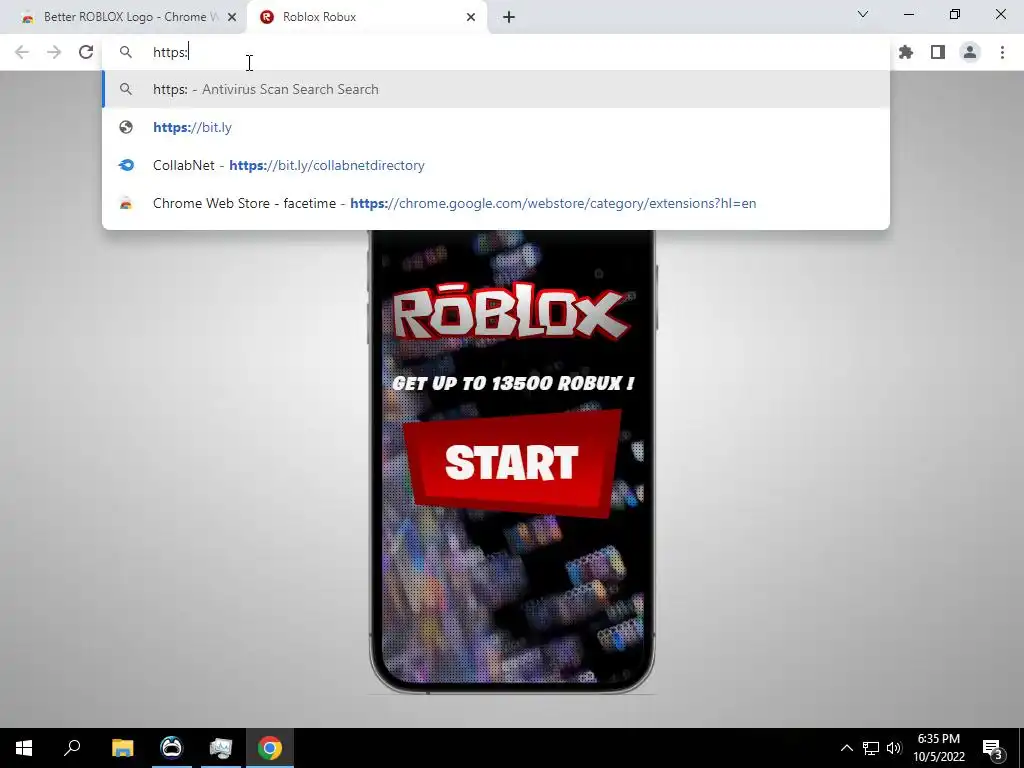The image size is (1024, 768).
Task: Restore down the Chrome window
Action: coord(955,14)
